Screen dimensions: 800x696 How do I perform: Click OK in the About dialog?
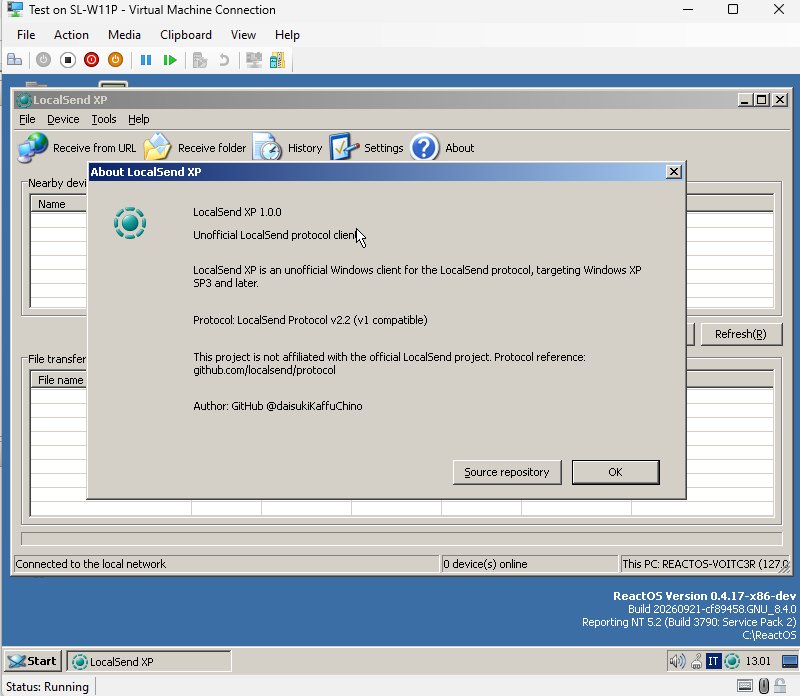615,472
